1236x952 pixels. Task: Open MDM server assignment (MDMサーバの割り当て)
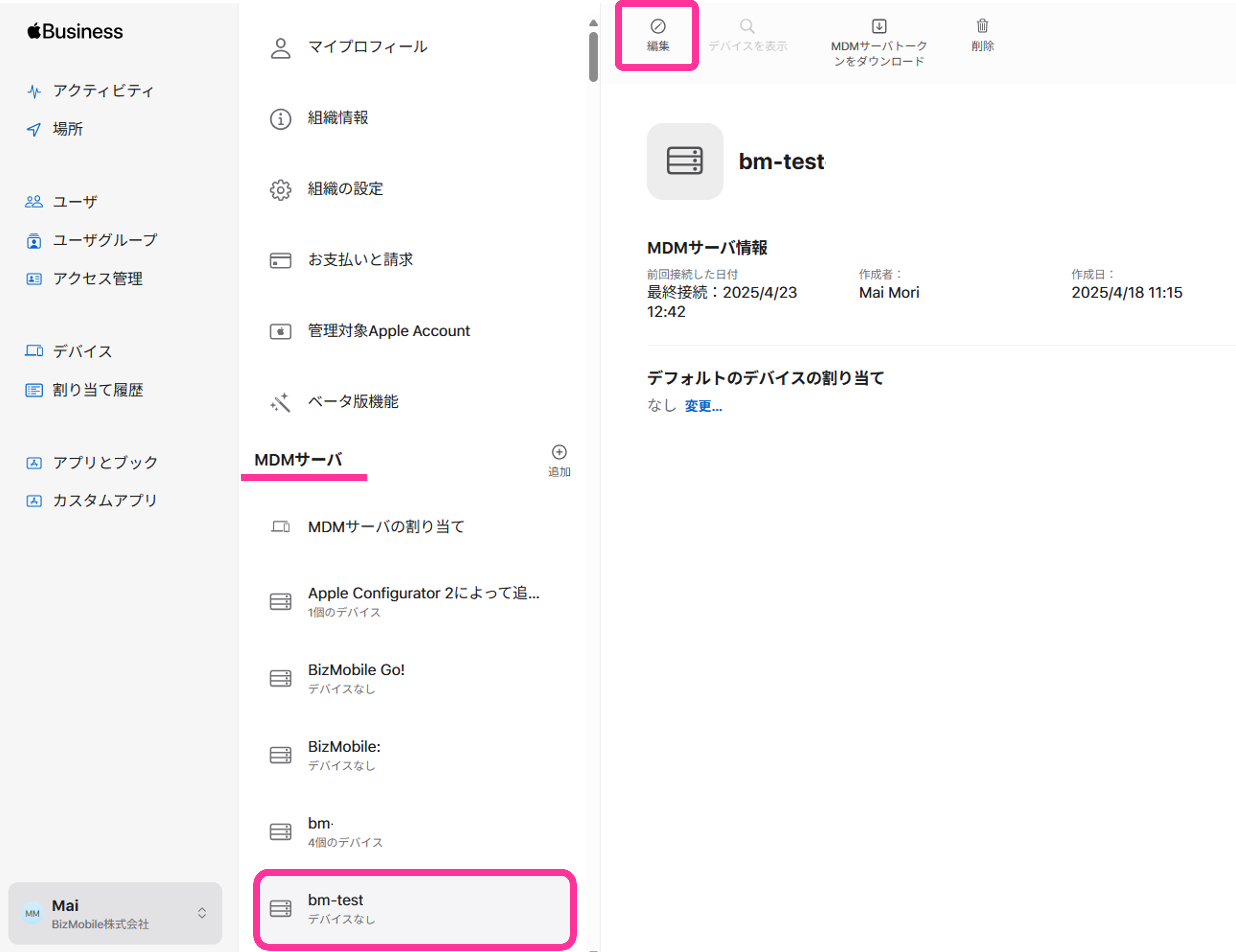click(386, 527)
